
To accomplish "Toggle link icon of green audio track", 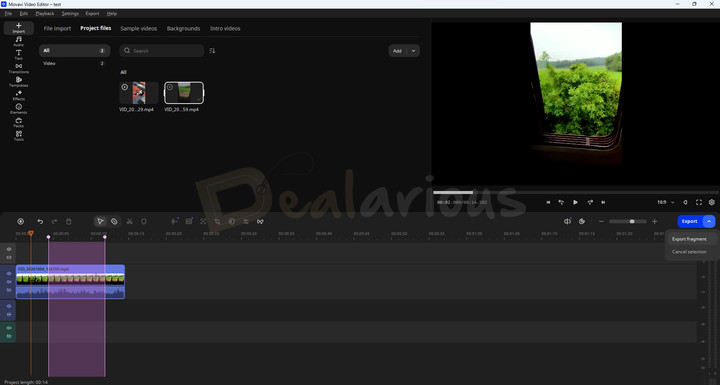I will pyautogui.click(x=9, y=336).
